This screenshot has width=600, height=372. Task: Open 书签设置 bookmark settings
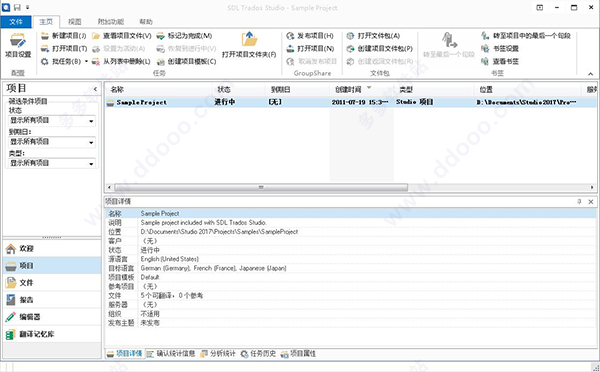click(500, 49)
